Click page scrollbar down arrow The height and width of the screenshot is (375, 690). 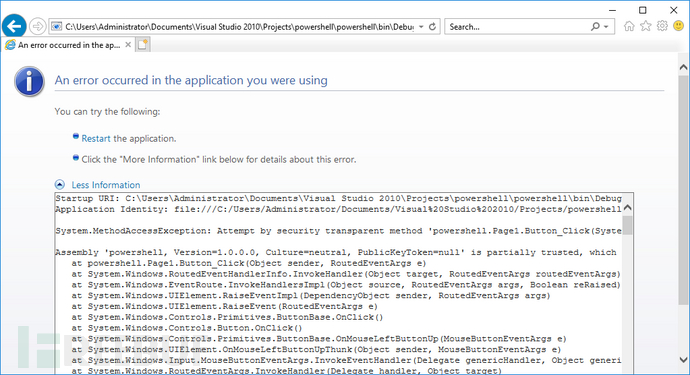(x=683, y=360)
